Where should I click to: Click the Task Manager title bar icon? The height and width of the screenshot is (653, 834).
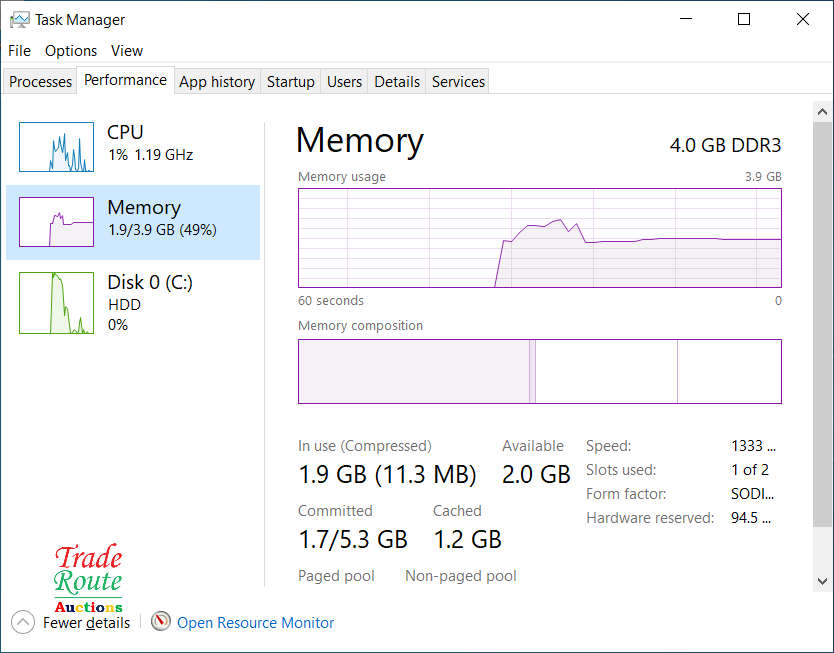point(19,19)
